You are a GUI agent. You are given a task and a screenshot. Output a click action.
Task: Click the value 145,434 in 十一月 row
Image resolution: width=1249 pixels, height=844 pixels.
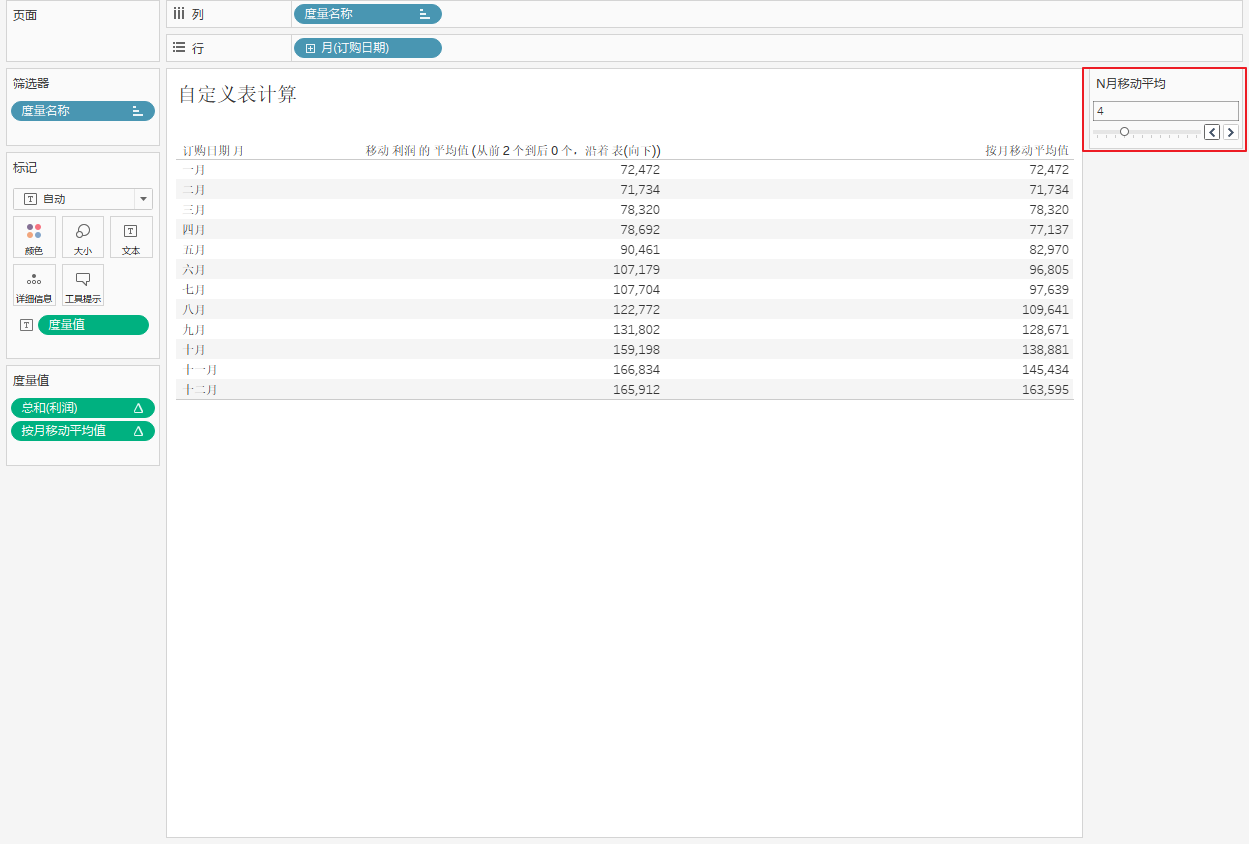point(1045,370)
